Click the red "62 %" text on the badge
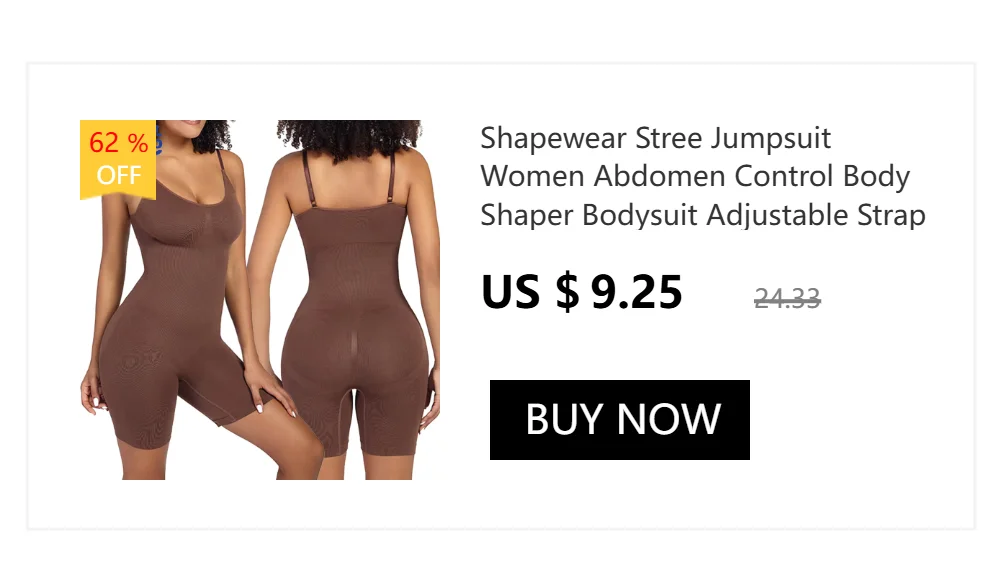Image resolution: width=1002 pixels, height=580 pixels. click(119, 143)
